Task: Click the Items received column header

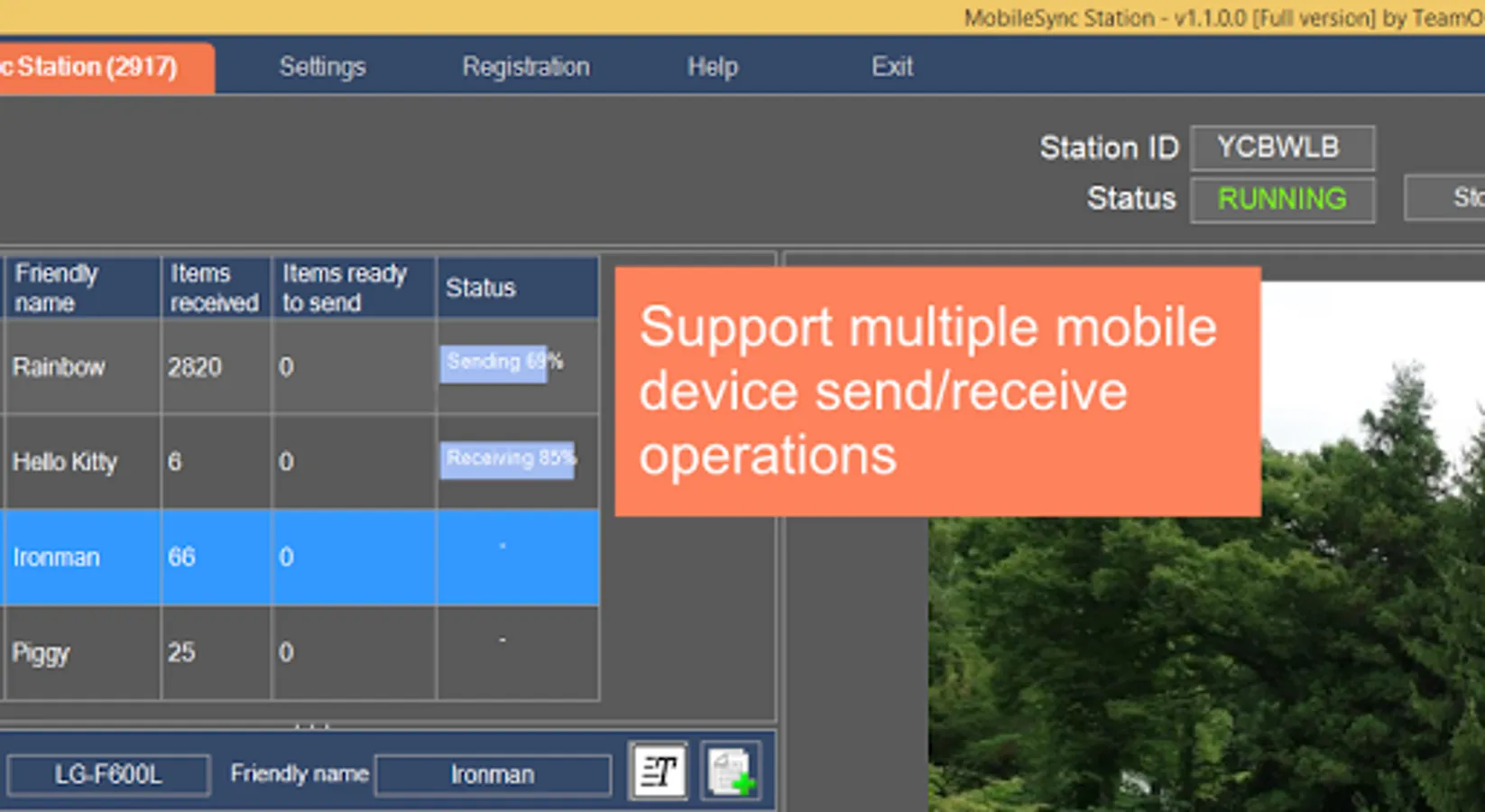Action: 217,288
